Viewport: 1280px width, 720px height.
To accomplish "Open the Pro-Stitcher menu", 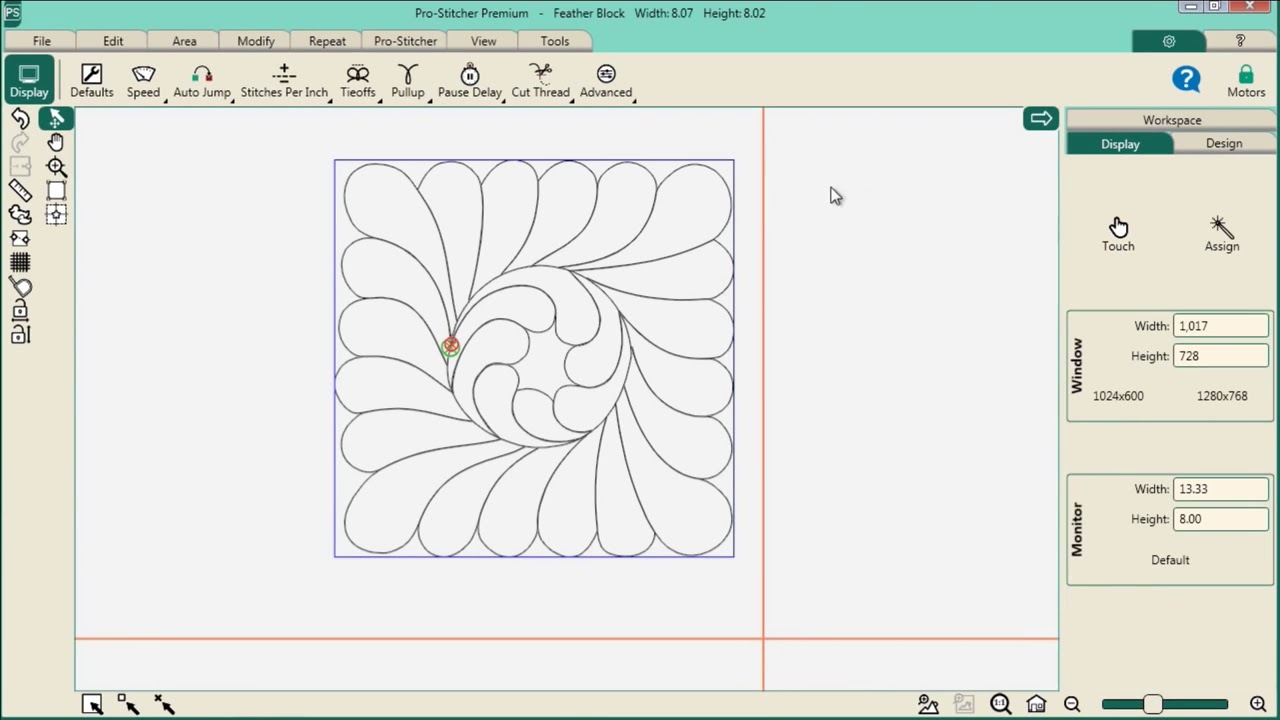I will pos(405,41).
